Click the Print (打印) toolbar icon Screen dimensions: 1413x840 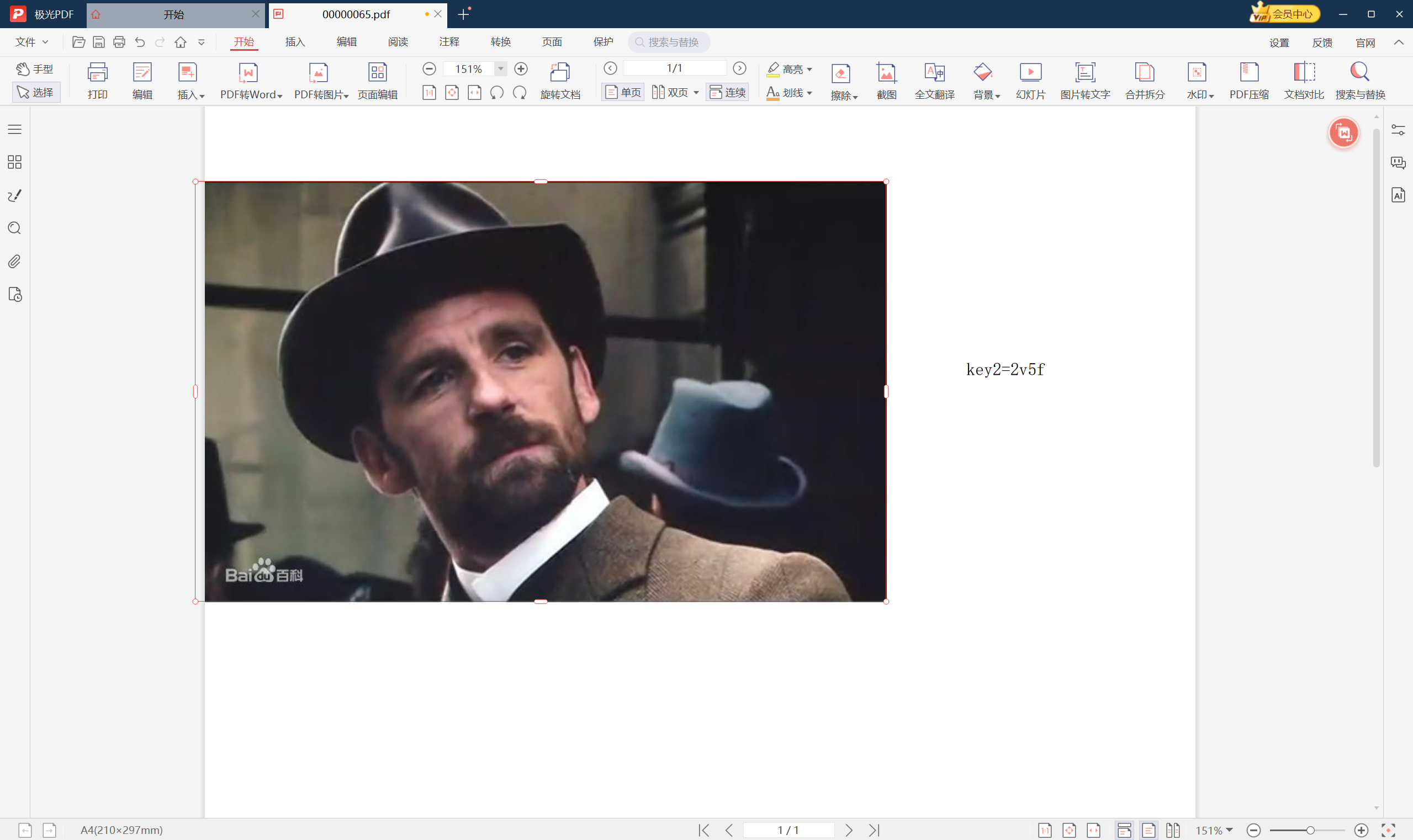[97, 81]
